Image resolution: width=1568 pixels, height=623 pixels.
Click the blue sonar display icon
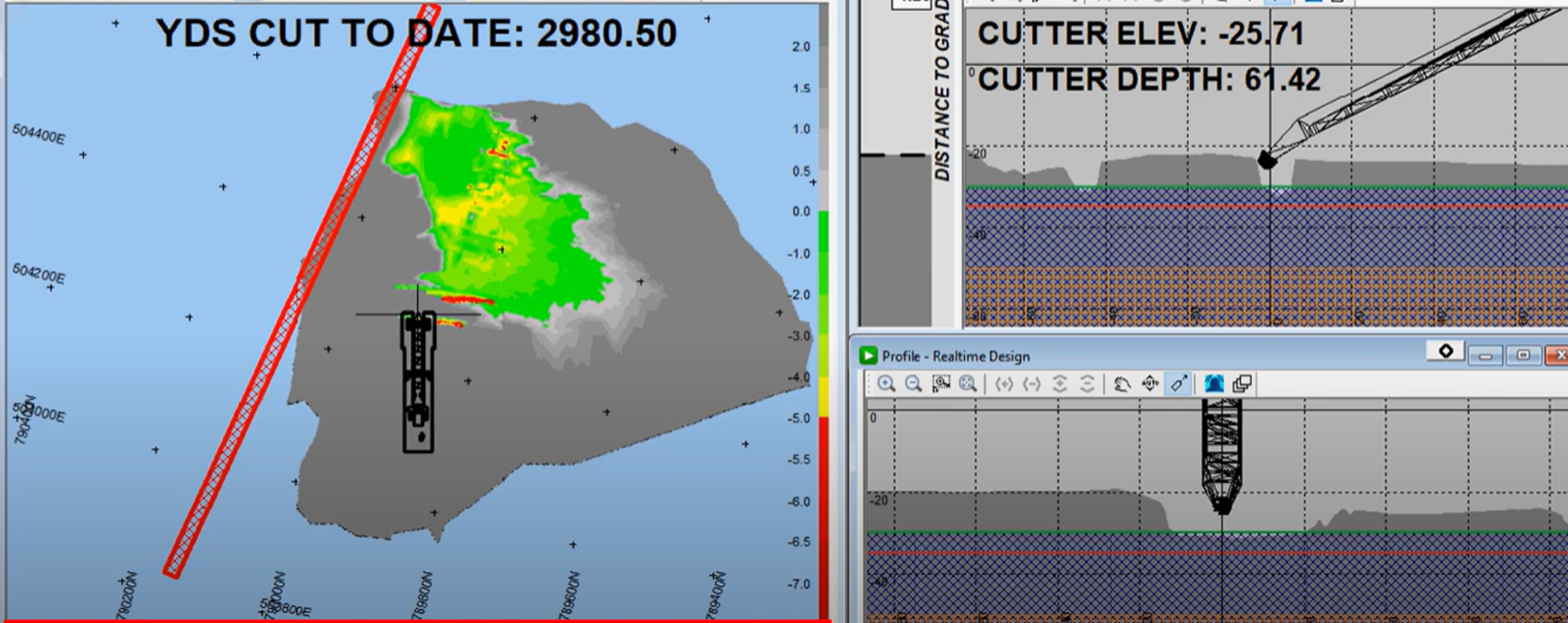click(x=1213, y=384)
